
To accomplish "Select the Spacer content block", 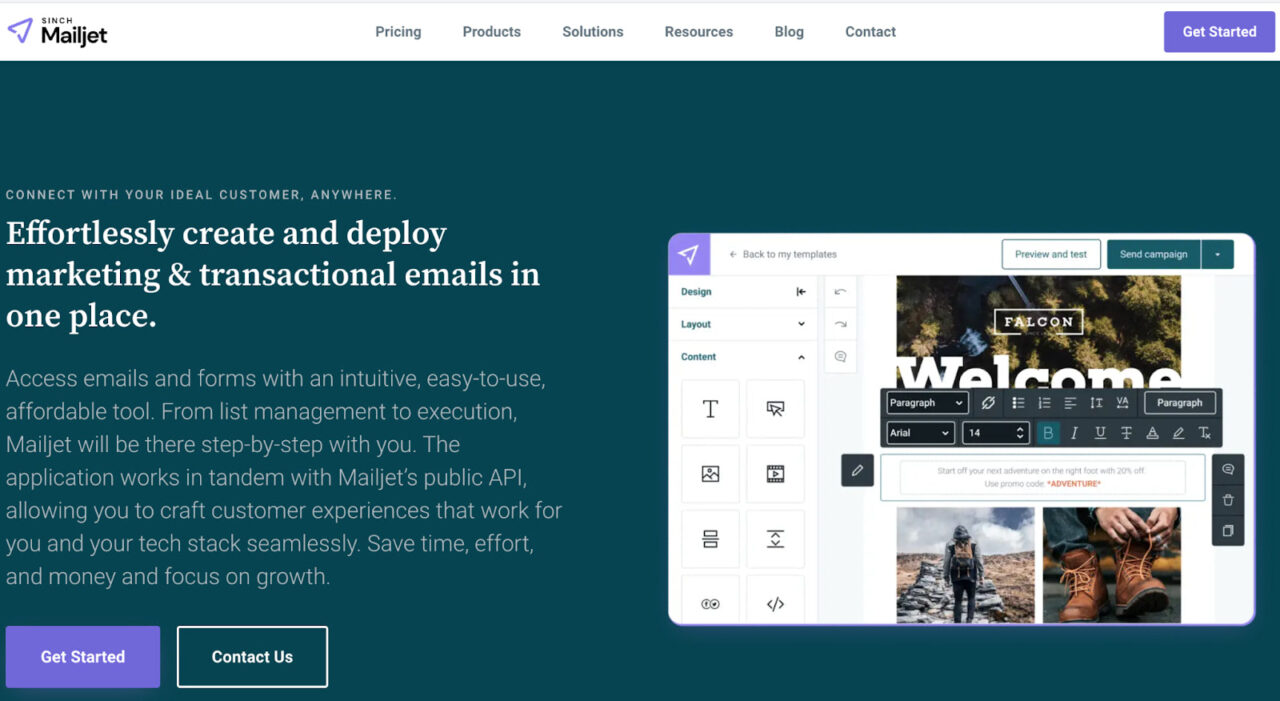I will coord(775,539).
